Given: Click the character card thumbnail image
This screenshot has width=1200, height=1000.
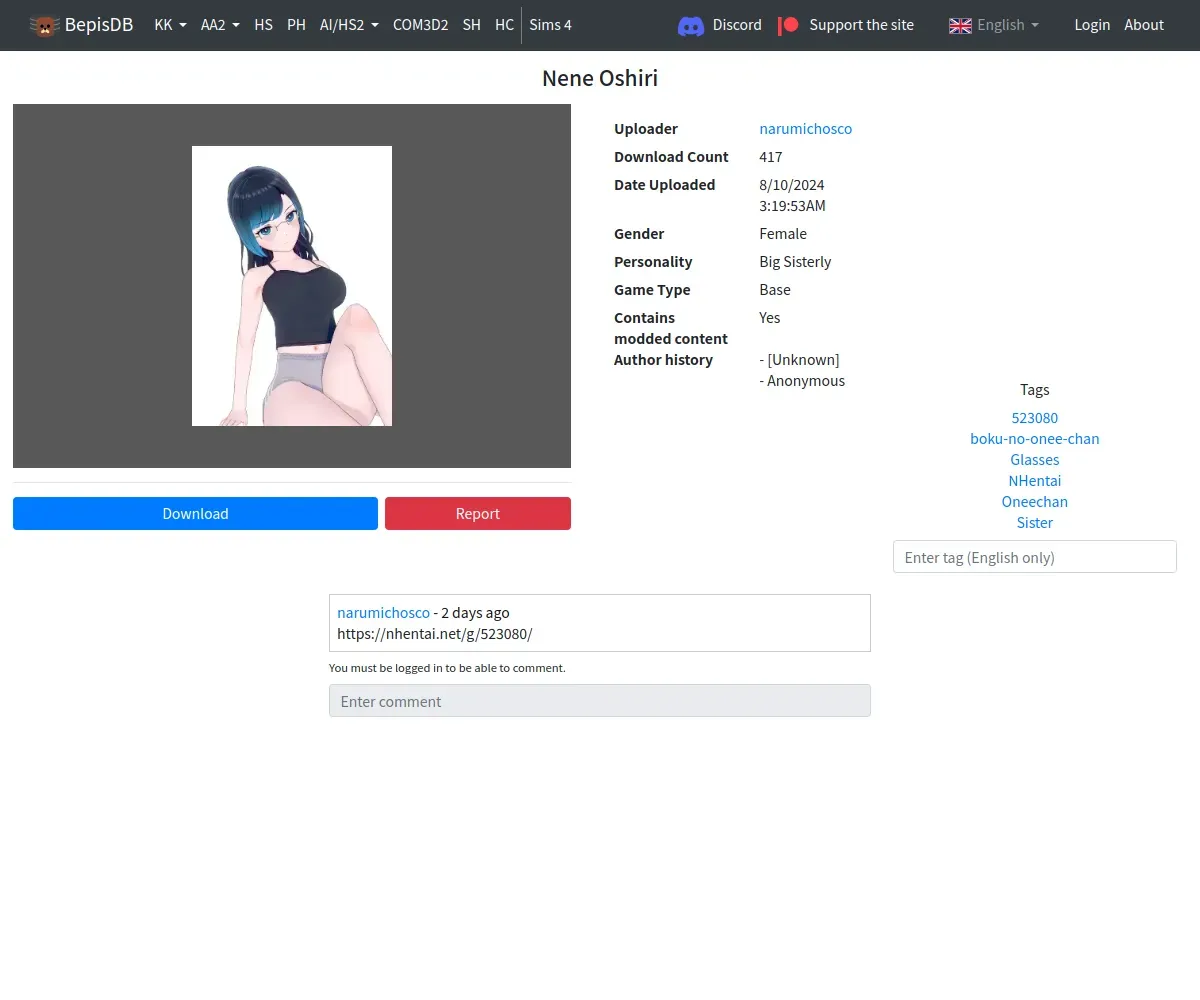Looking at the screenshot, I should click(x=292, y=286).
